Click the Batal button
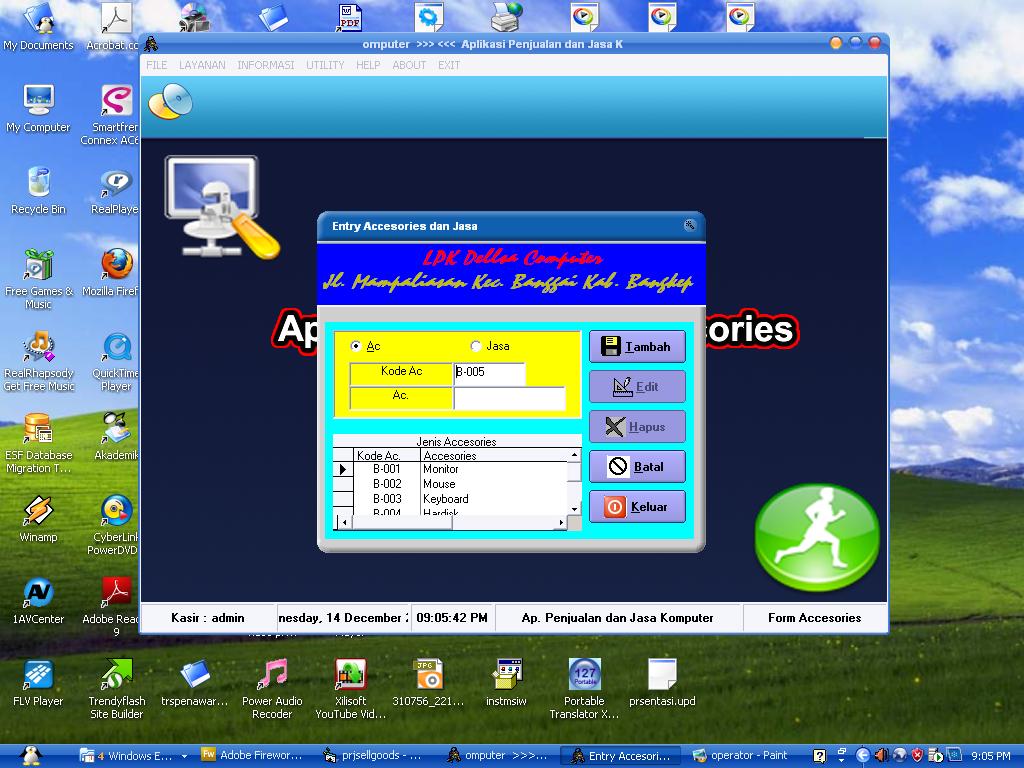 (x=637, y=466)
